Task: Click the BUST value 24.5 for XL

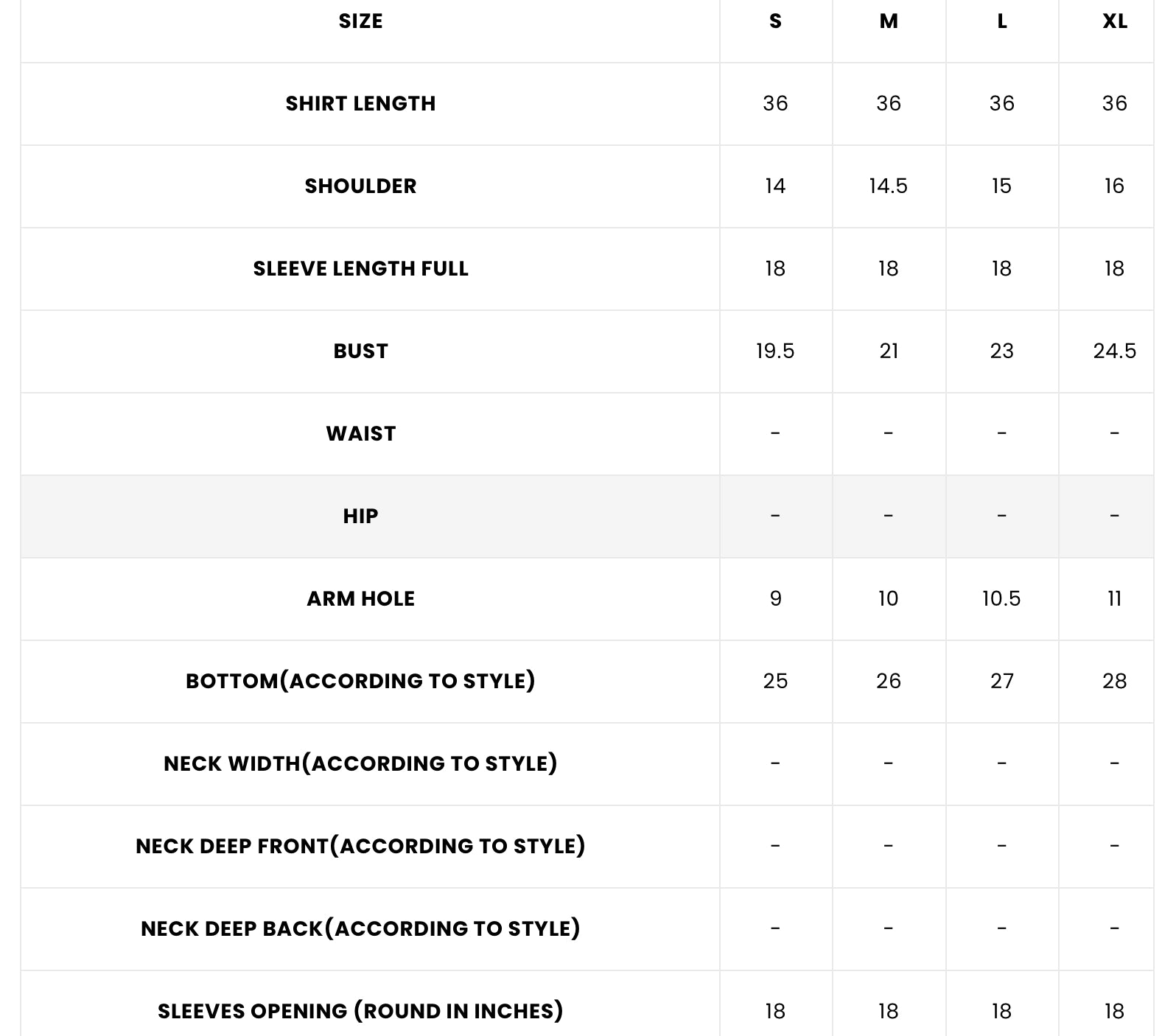Action: 1115,351
